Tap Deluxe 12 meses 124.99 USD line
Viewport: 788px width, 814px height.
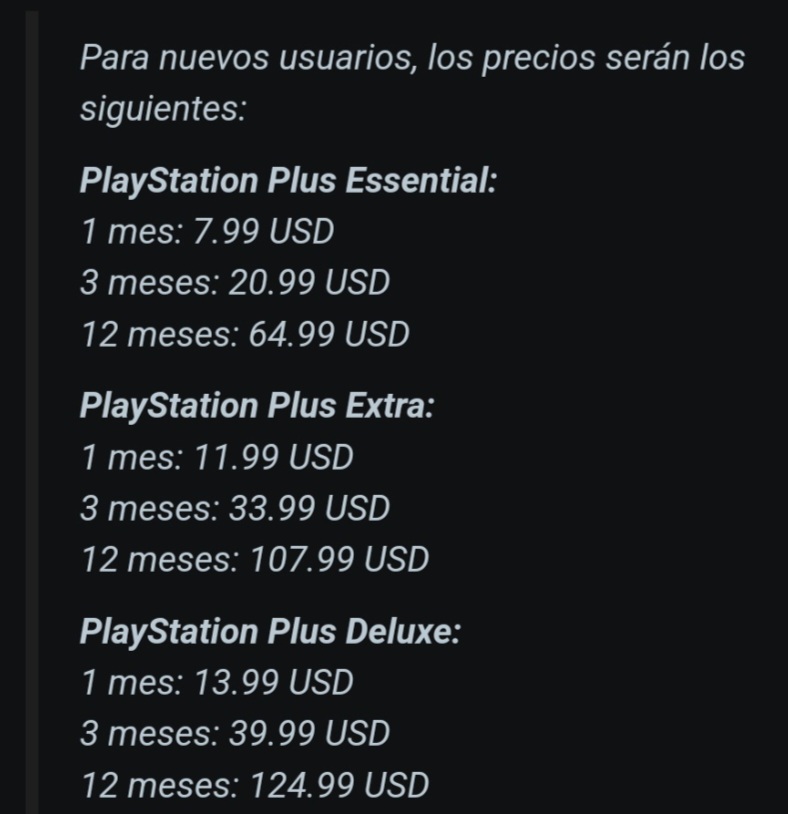point(255,785)
